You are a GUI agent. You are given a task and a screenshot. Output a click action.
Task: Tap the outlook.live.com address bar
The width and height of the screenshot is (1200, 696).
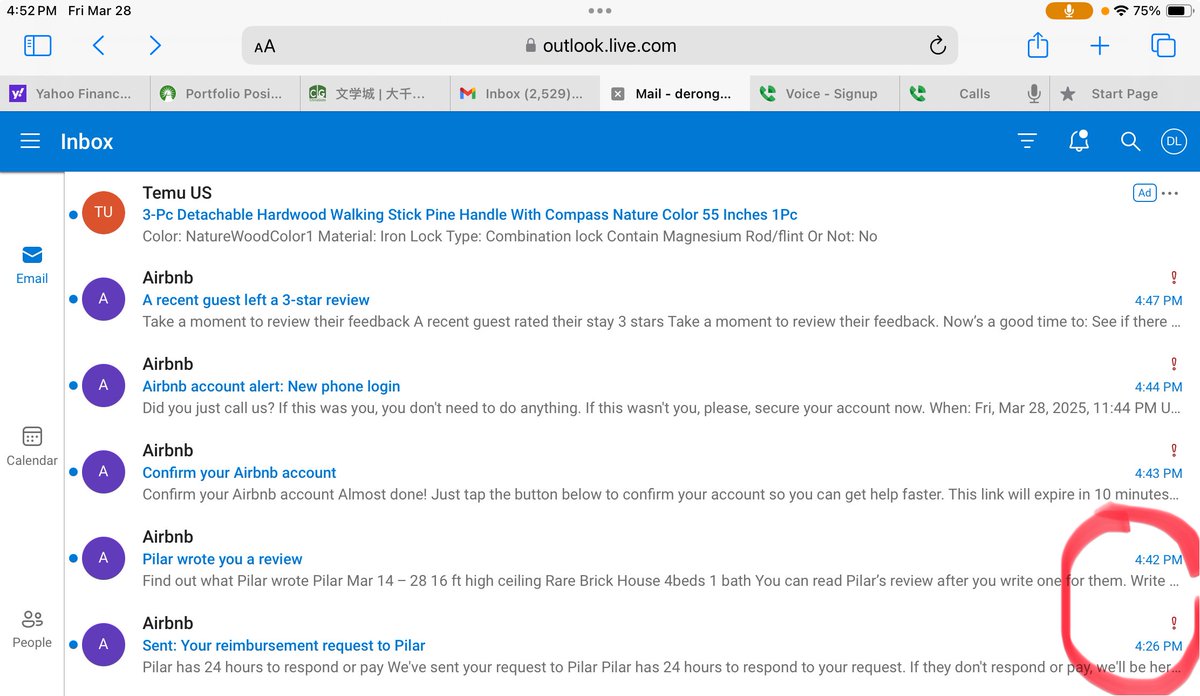tap(600, 45)
